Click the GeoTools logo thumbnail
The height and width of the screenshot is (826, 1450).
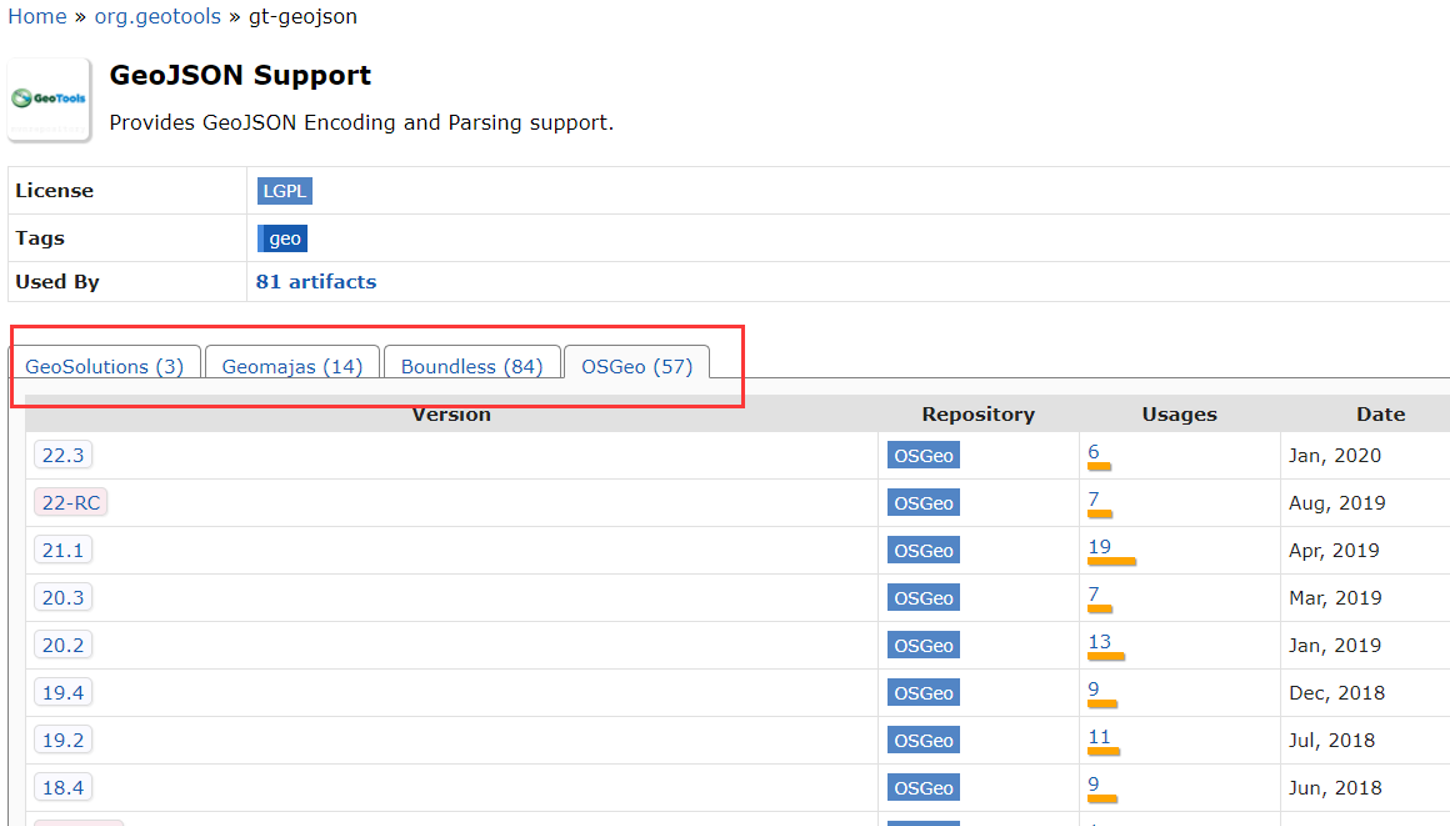(49, 99)
